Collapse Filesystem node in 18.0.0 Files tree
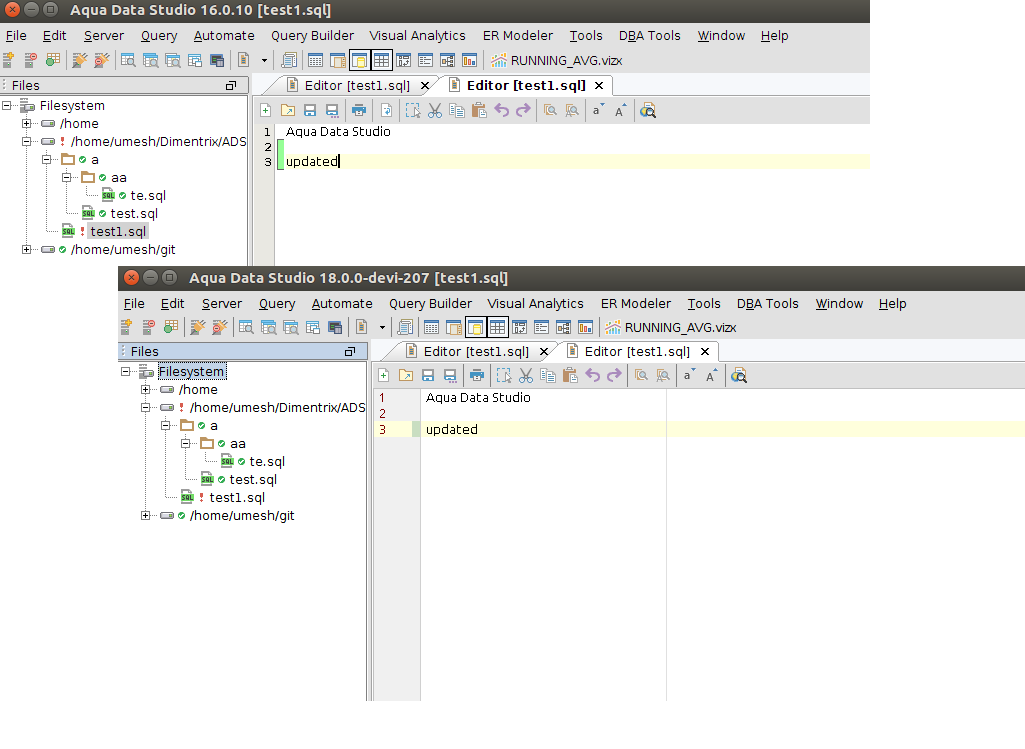The height and width of the screenshot is (749, 1025). tap(125, 371)
